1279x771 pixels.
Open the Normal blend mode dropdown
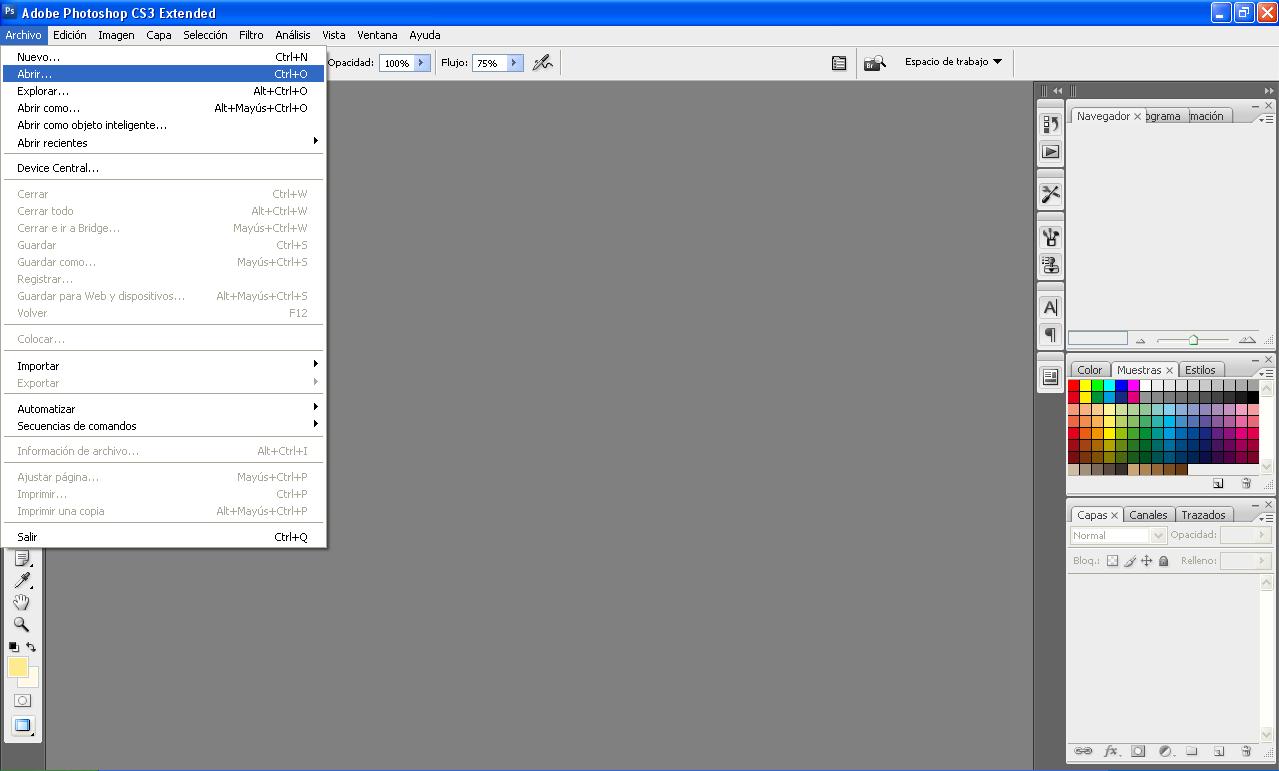[1118, 535]
